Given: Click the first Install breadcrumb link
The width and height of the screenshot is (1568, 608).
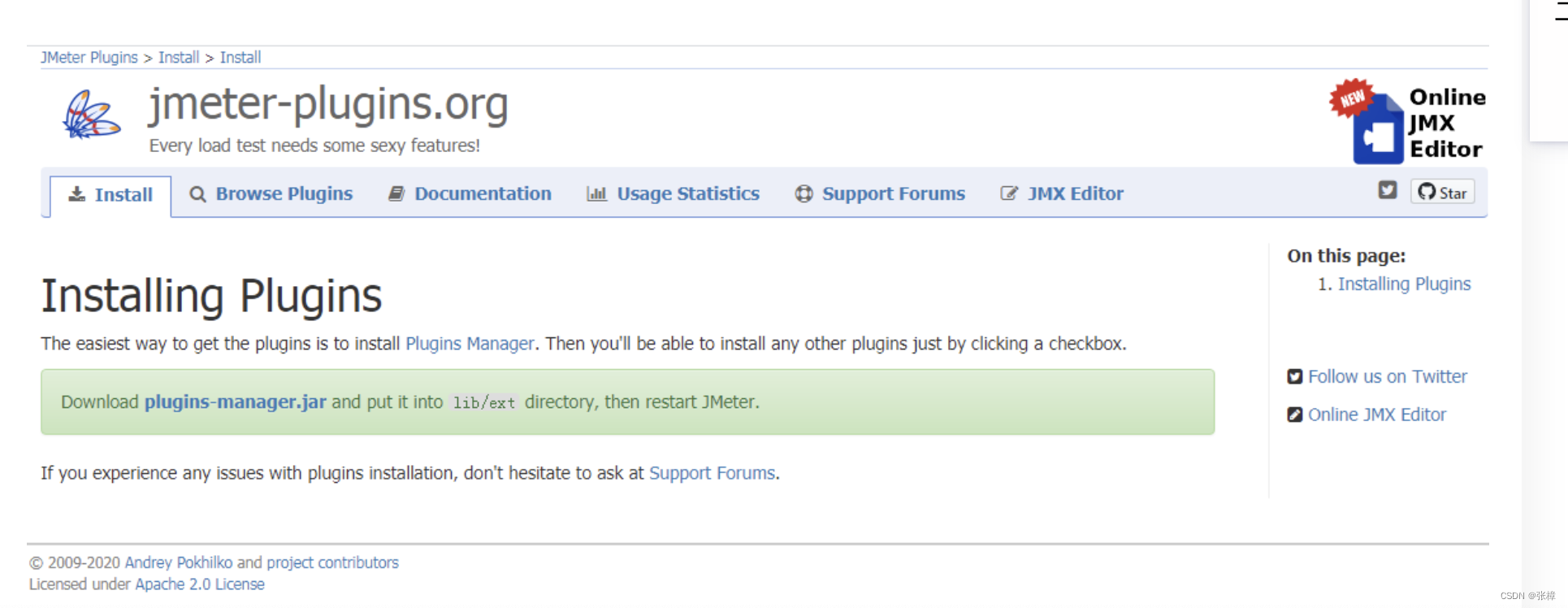Looking at the screenshot, I should (179, 58).
